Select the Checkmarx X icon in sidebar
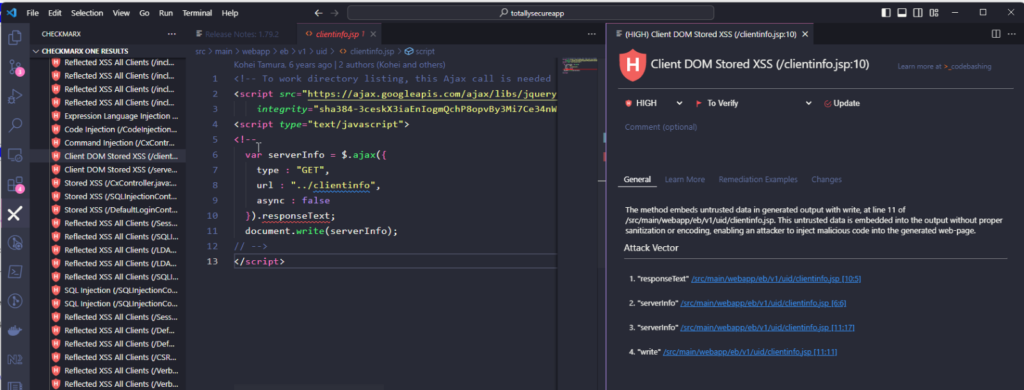 (14, 214)
